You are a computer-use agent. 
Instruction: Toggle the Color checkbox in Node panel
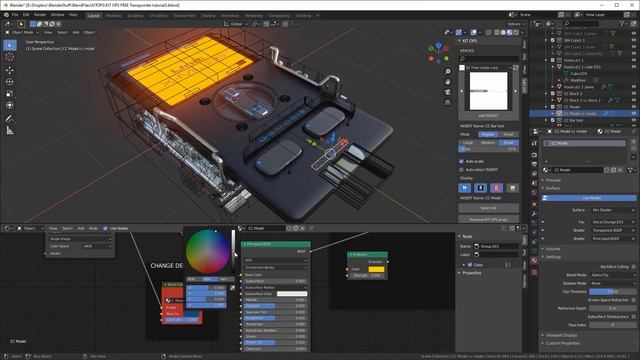point(470,265)
